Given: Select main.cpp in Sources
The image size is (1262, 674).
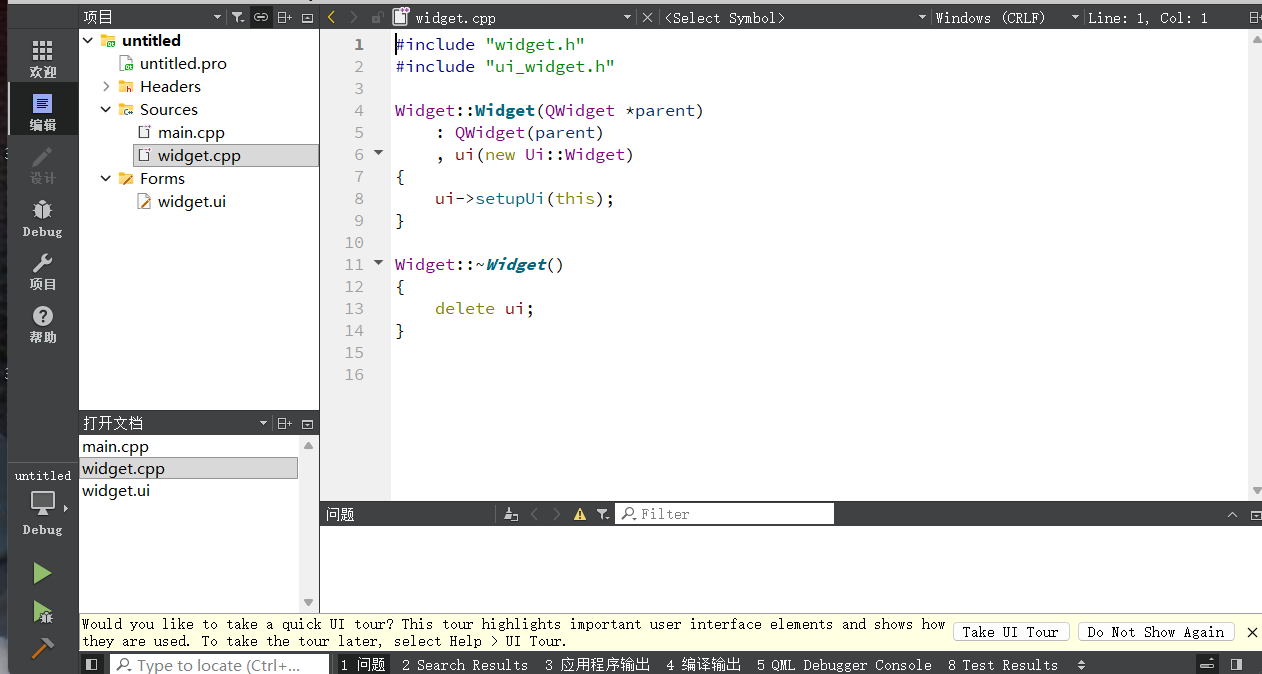Looking at the screenshot, I should point(191,132).
